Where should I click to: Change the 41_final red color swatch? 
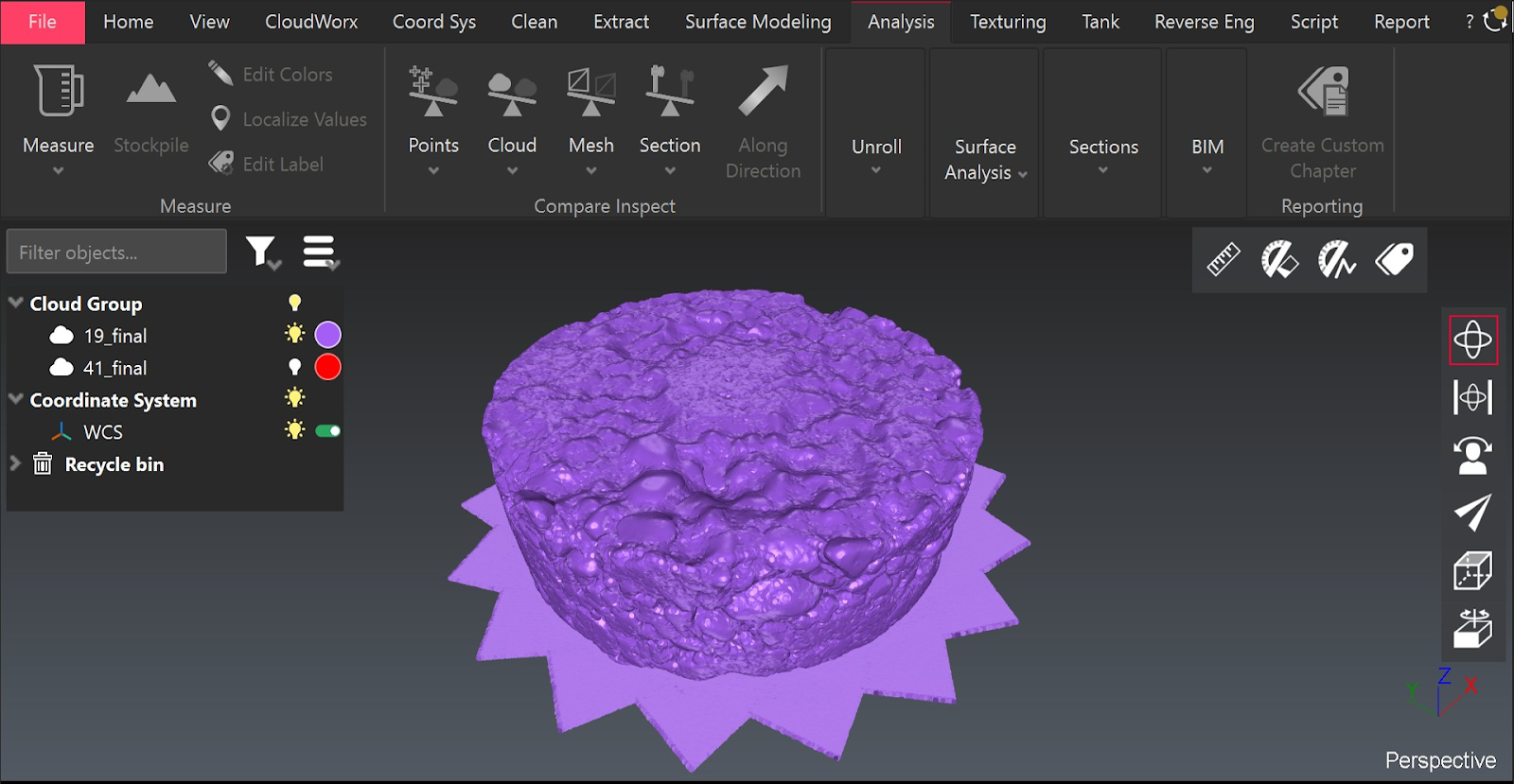(x=328, y=367)
